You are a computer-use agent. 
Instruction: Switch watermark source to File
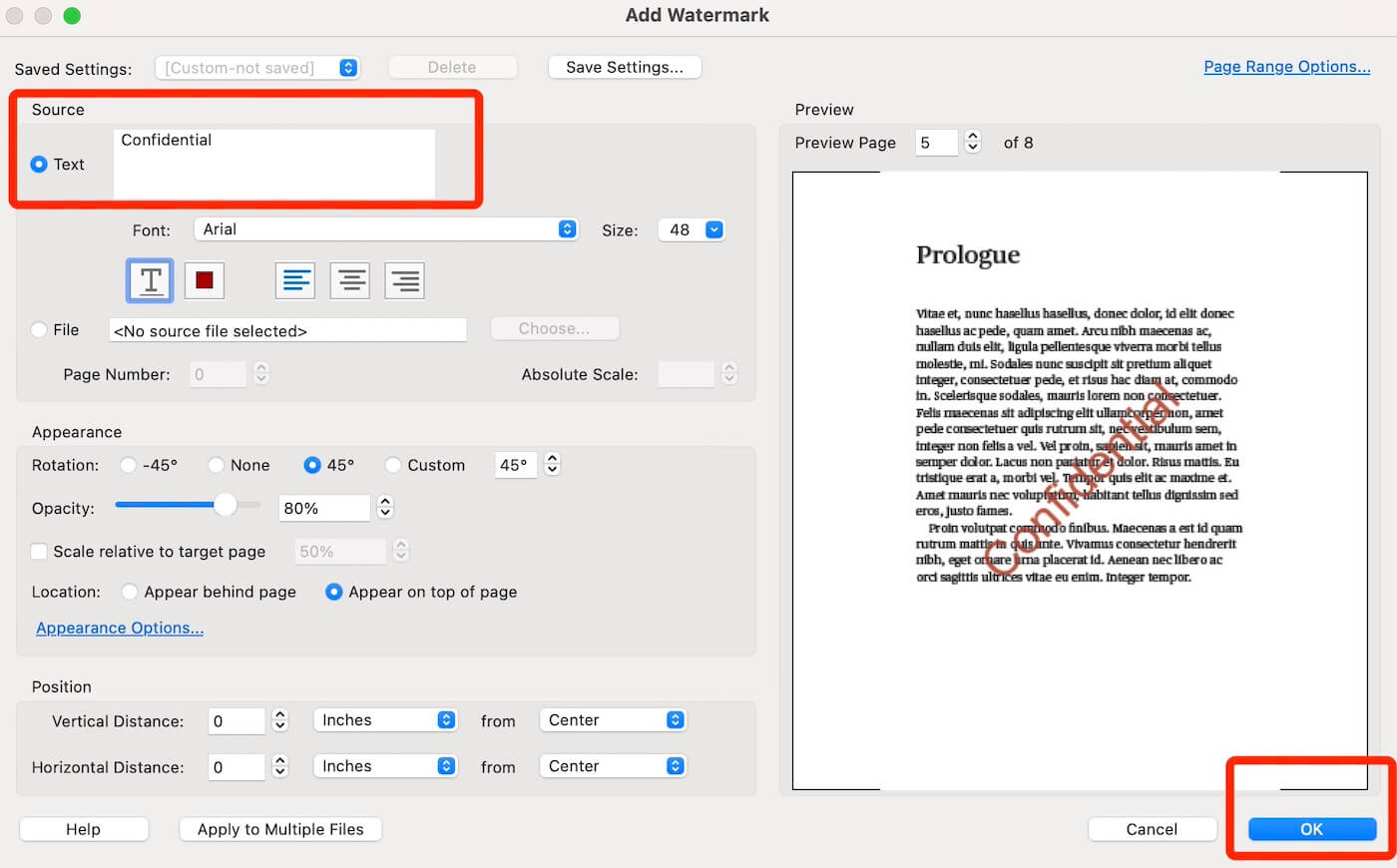(x=38, y=329)
